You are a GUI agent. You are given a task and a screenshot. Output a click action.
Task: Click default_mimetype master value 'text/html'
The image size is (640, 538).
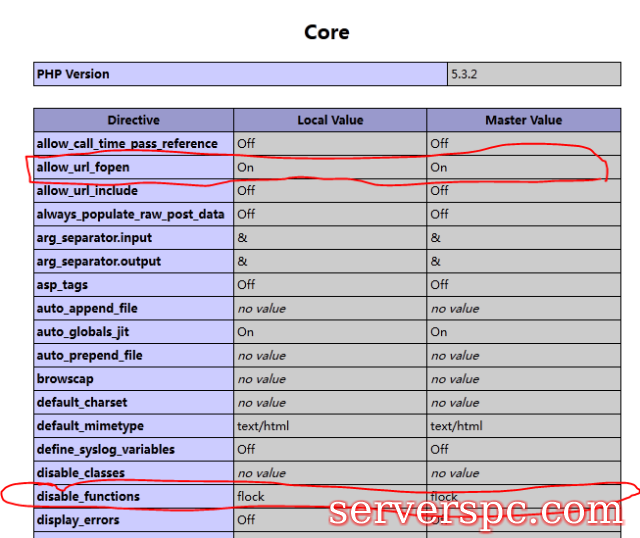coord(456,426)
